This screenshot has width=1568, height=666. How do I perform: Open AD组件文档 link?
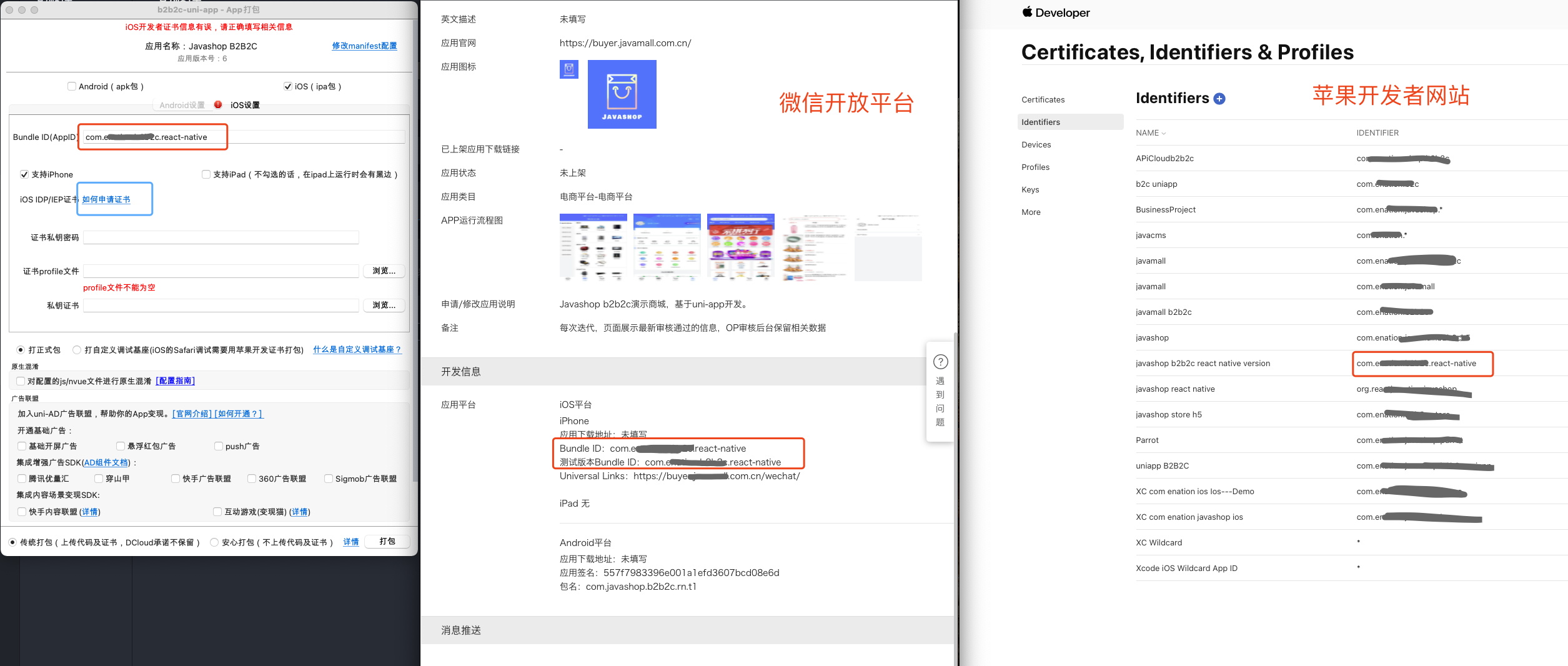(x=106, y=462)
